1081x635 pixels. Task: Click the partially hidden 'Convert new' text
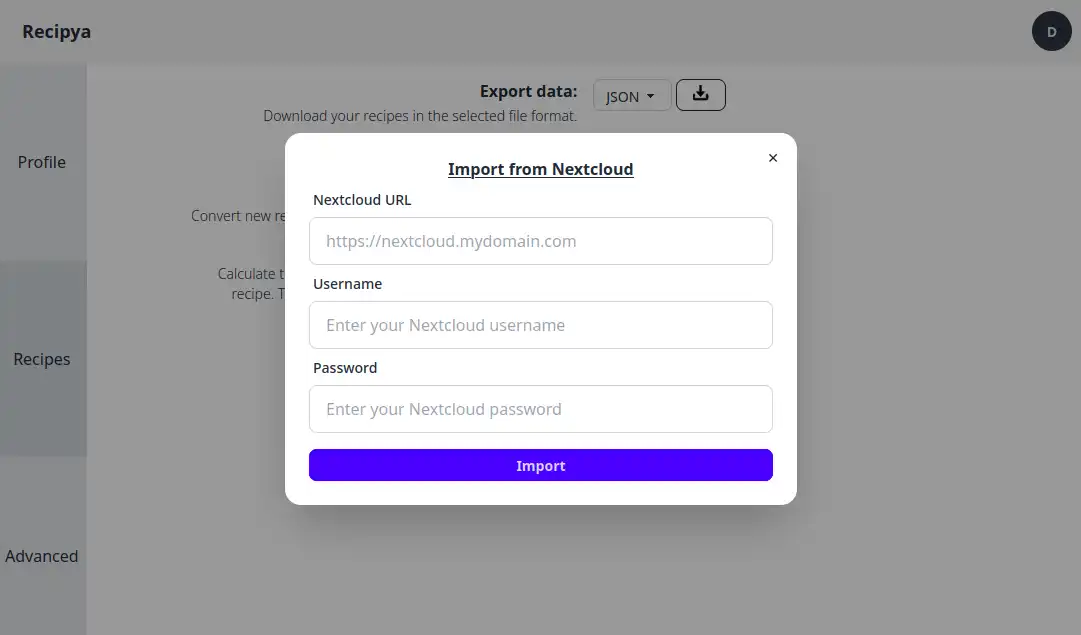238,216
